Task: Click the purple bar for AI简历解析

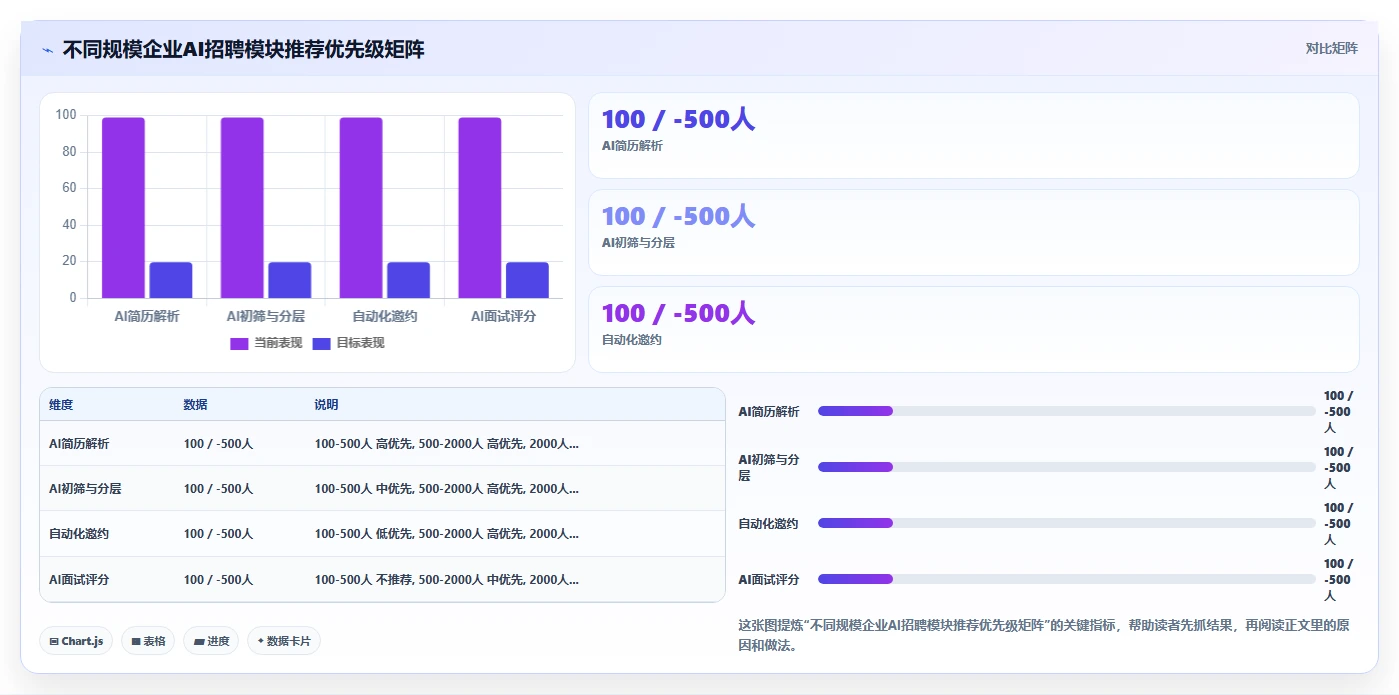Action: [x=123, y=208]
